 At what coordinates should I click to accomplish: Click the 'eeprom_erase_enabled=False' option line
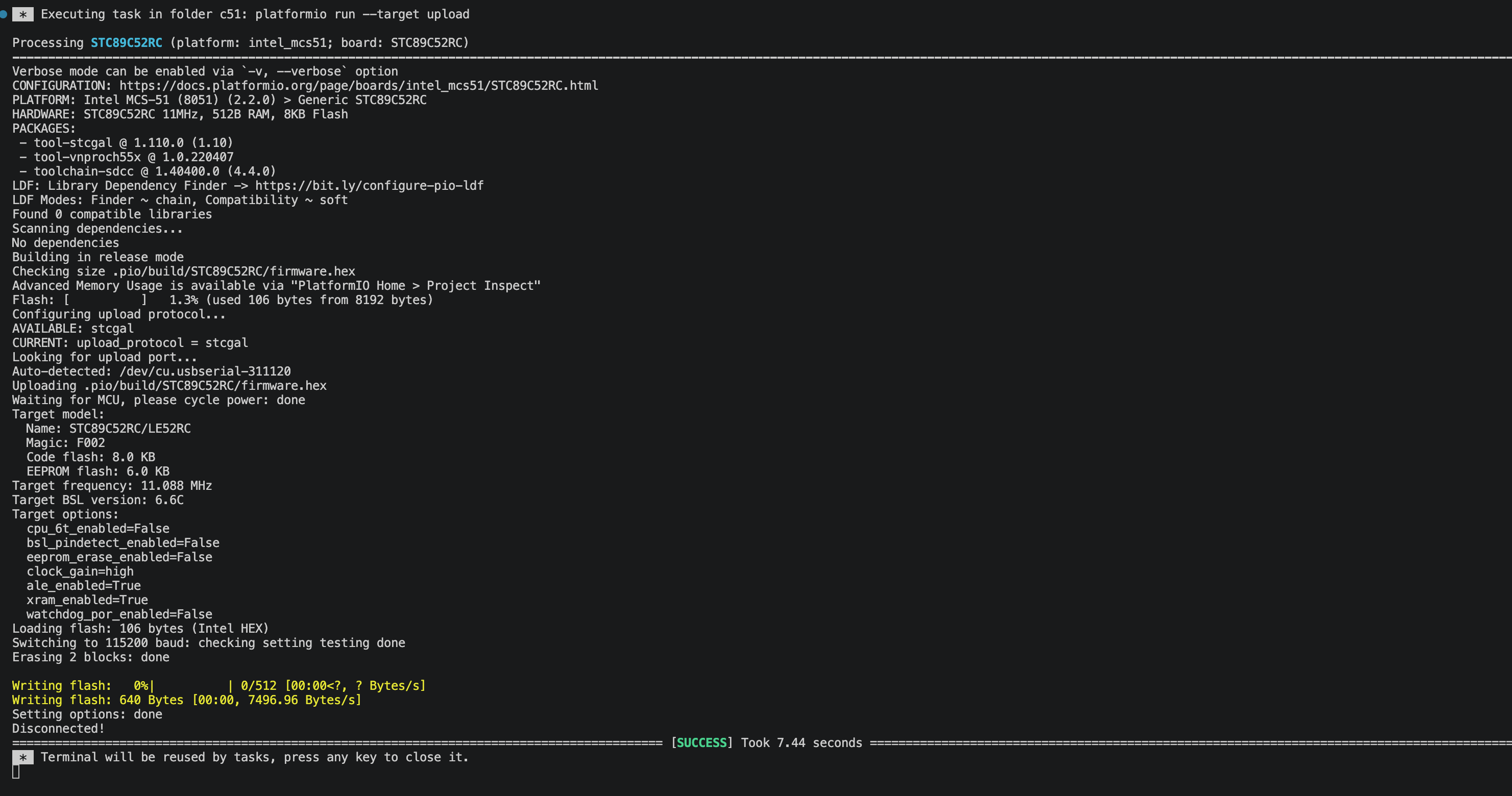(x=119, y=557)
